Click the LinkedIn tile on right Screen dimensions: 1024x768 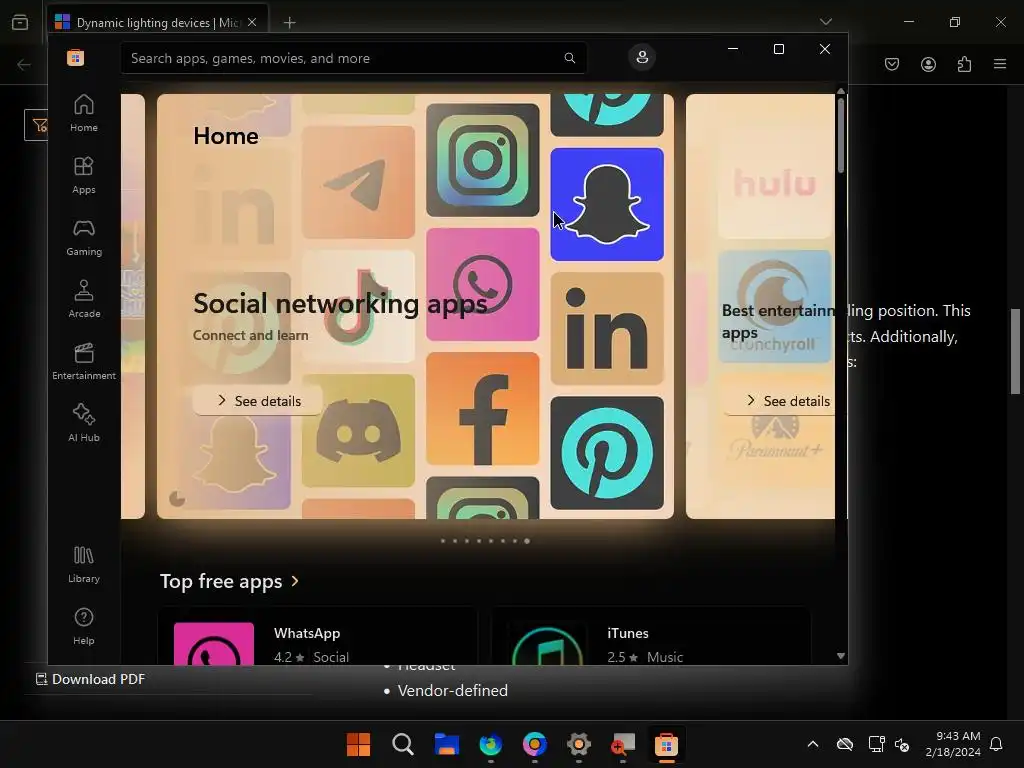[607, 328]
